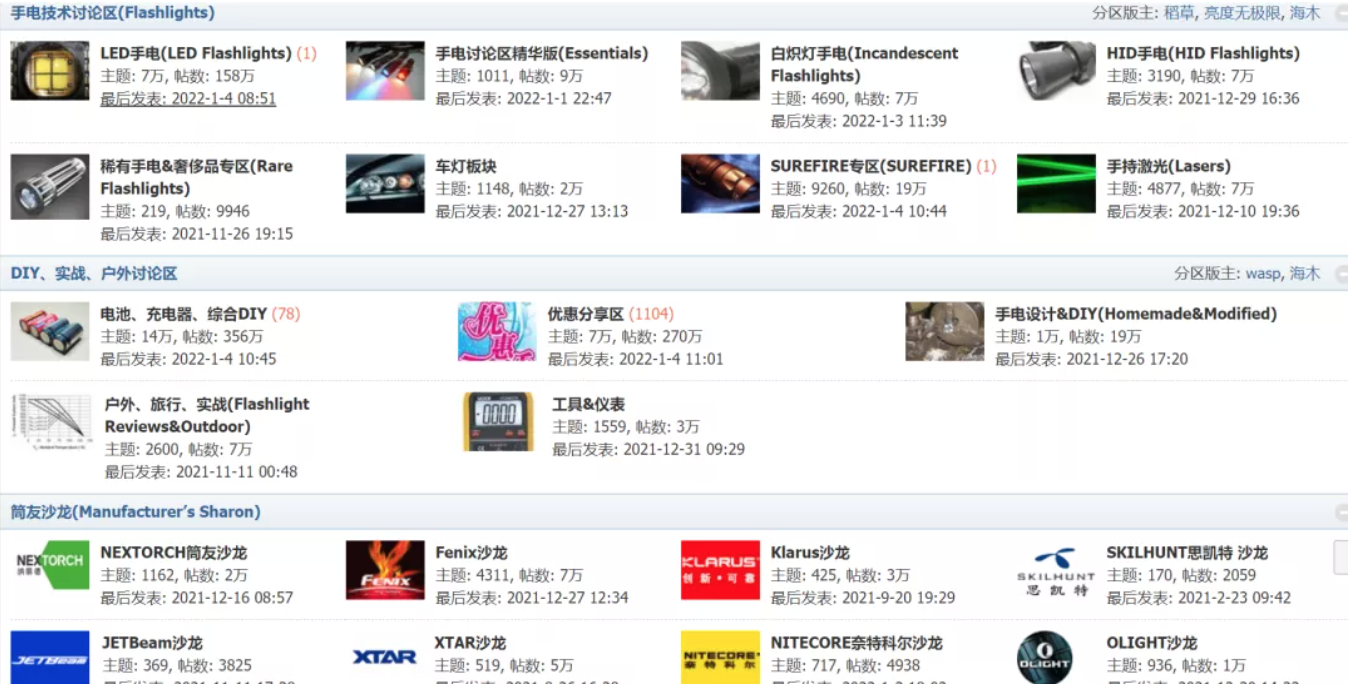Select the Fenix flame logo icon
Image resolution: width=1356 pixels, height=688 pixels.
coord(385,570)
